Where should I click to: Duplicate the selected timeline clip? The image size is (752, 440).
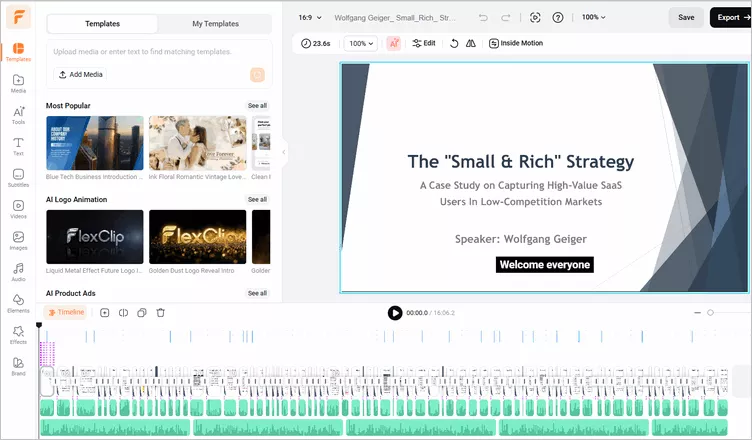click(x=142, y=313)
